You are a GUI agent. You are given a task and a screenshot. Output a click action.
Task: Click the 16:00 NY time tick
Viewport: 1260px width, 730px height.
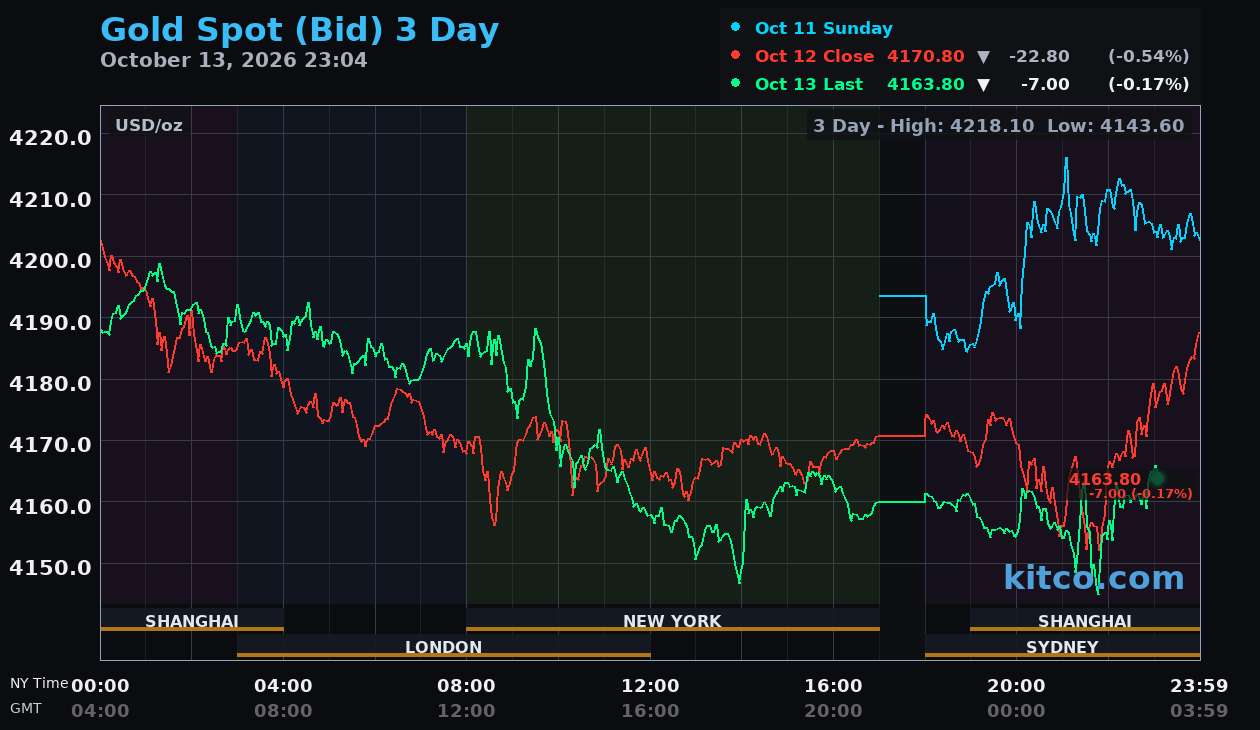833,686
